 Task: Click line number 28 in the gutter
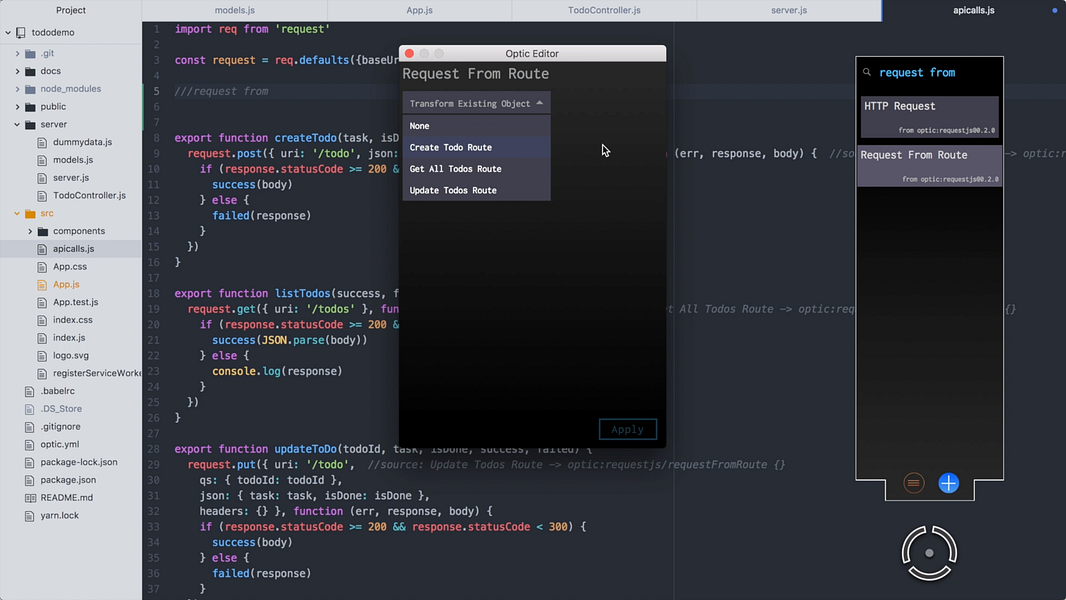154,449
